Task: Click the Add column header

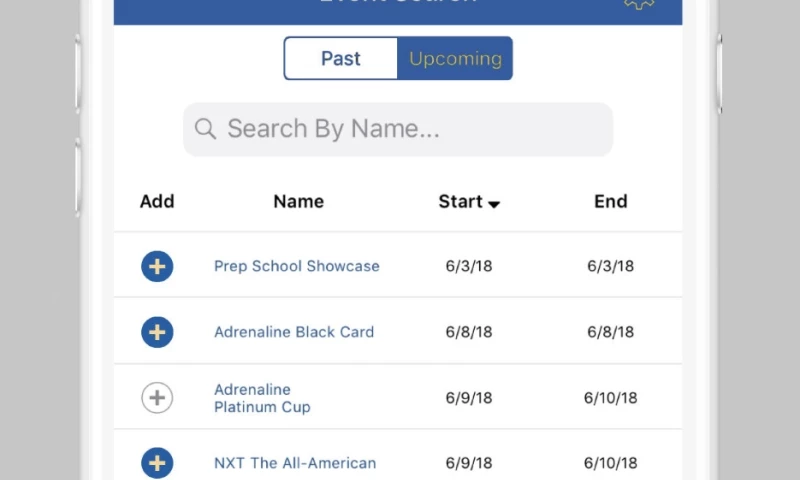Action: [157, 201]
